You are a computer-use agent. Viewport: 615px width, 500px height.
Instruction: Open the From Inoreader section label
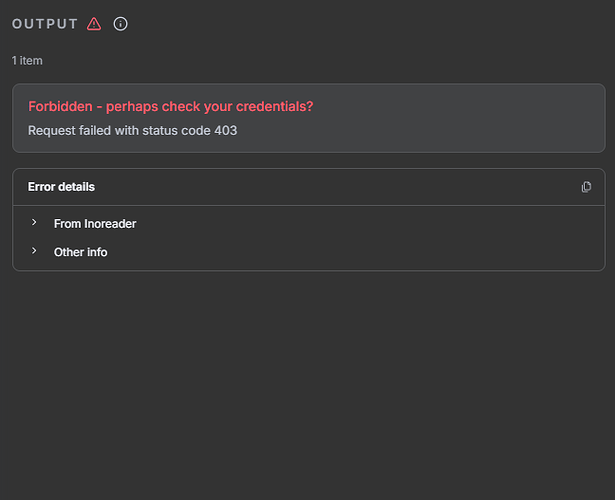click(x=95, y=224)
